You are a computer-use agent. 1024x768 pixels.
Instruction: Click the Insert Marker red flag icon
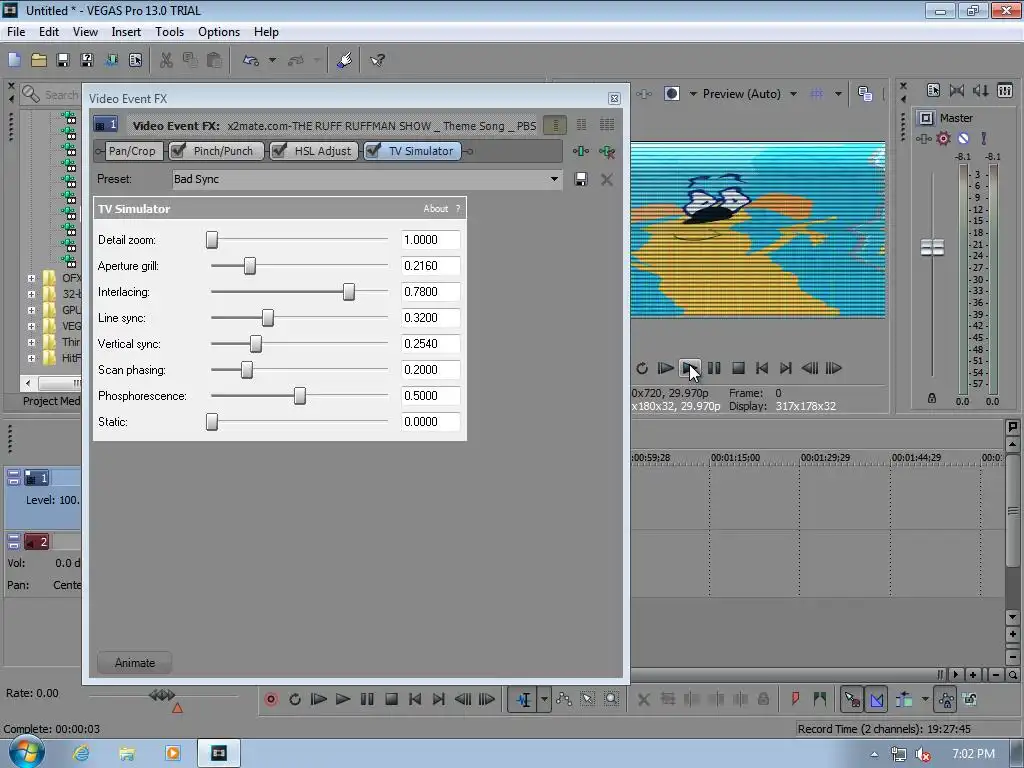(x=795, y=699)
